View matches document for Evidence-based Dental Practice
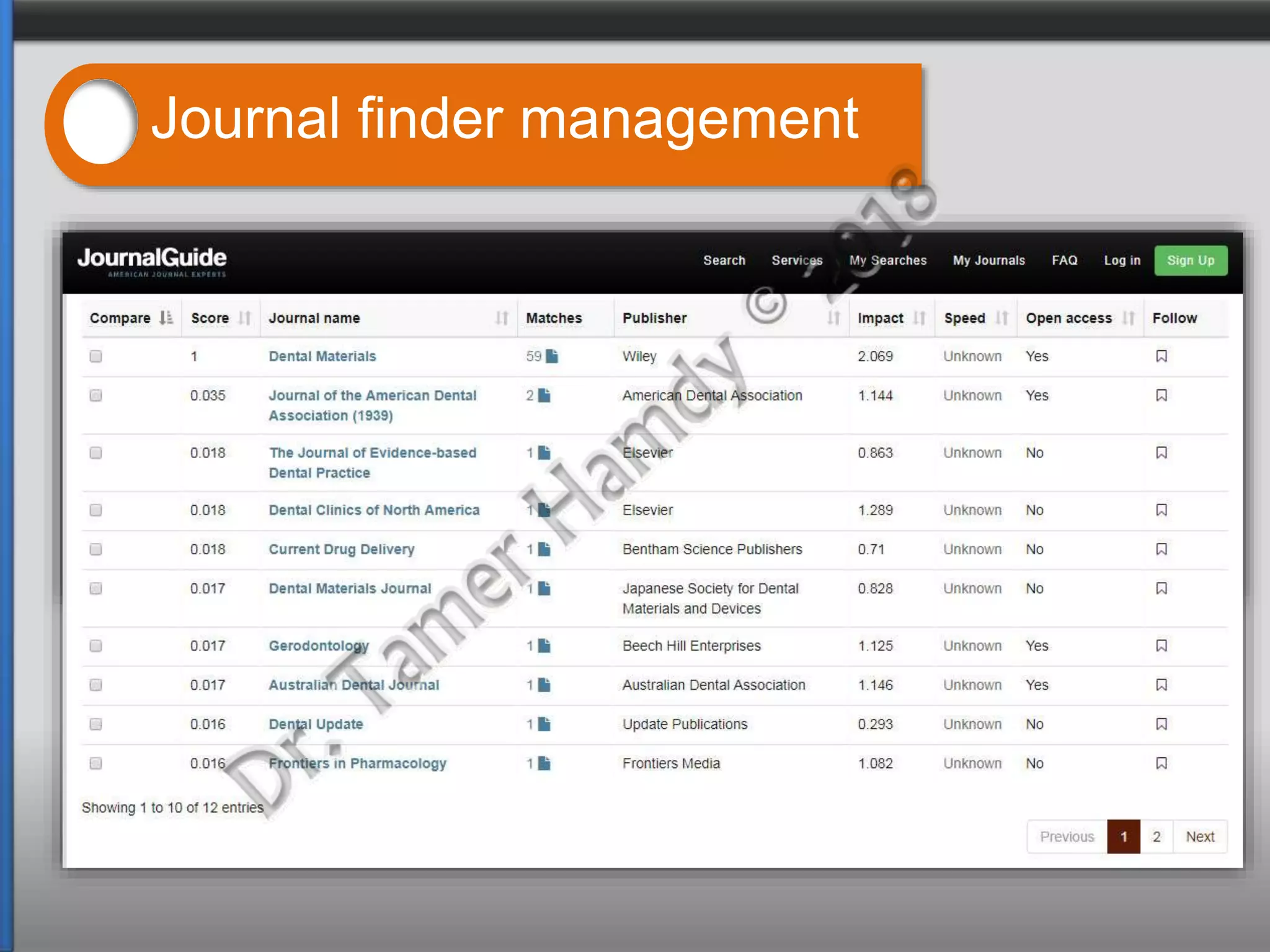 pos(544,453)
